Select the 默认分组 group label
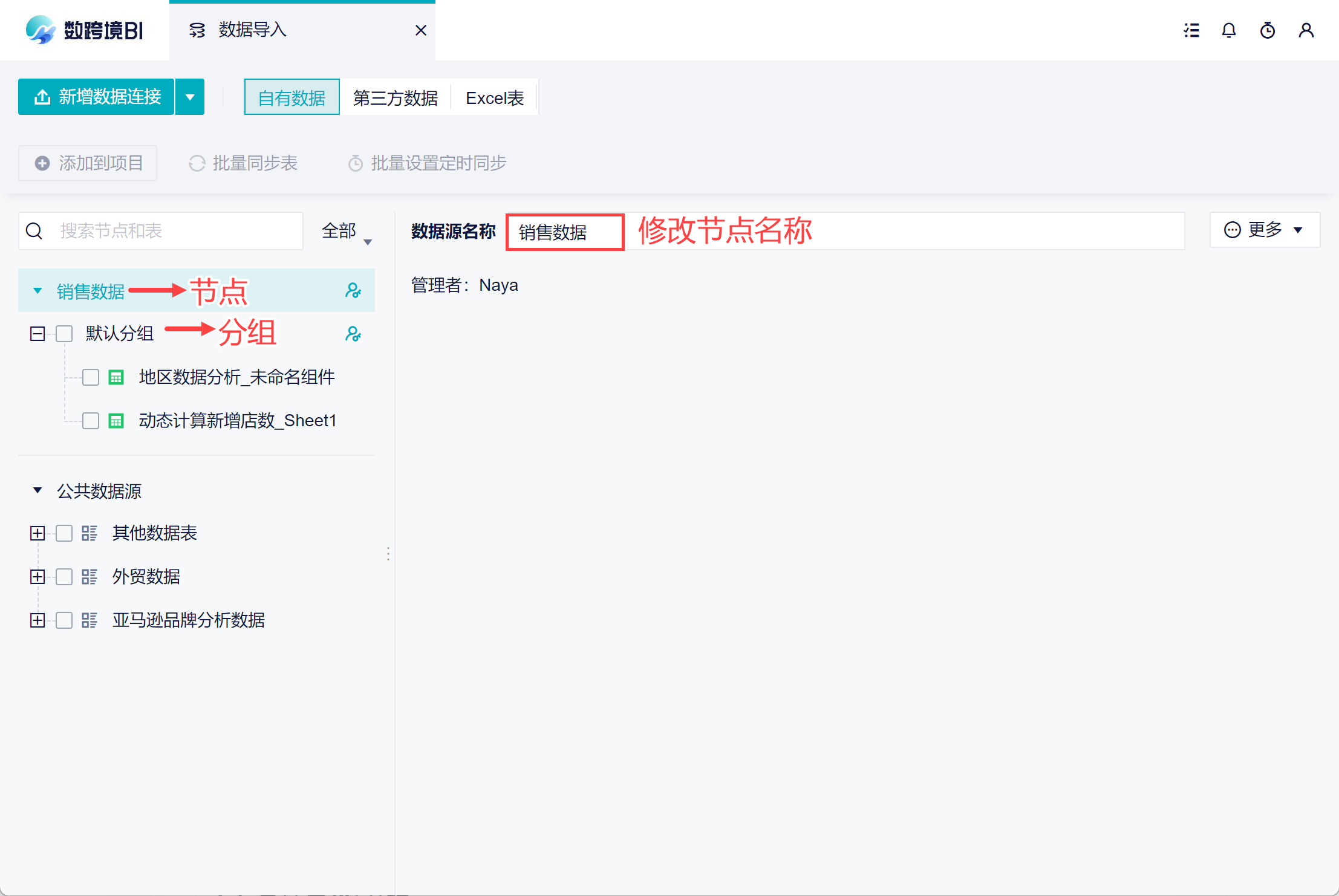1339x896 pixels. [120, 334]
